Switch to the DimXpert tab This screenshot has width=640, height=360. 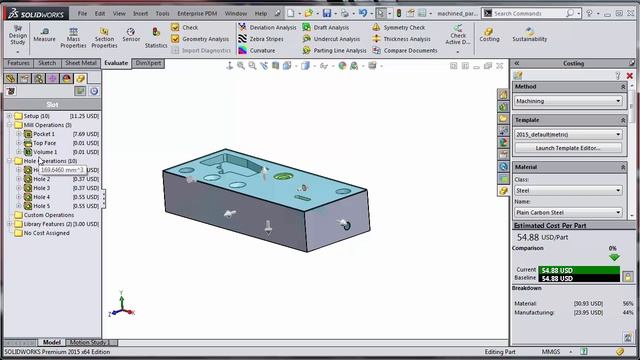point(148,63)
